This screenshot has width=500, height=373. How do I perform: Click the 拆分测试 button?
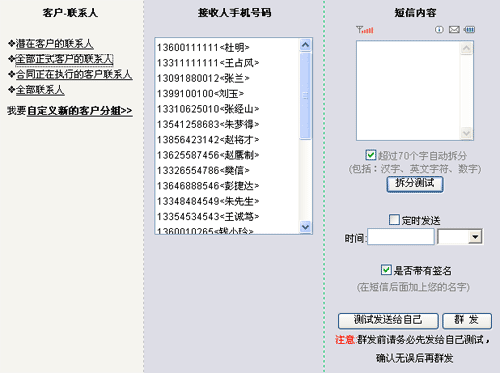tap(415, 184)
